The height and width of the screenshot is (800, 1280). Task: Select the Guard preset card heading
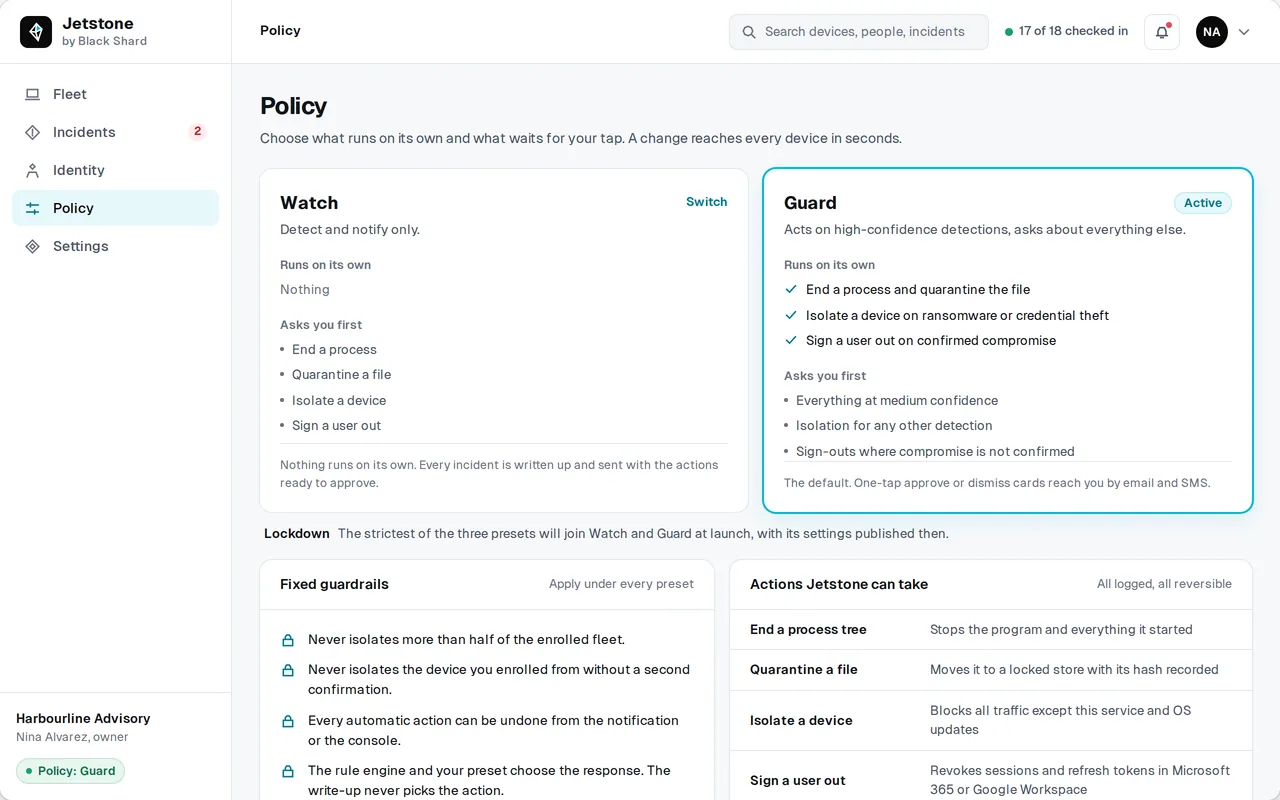tap(810, 203)
